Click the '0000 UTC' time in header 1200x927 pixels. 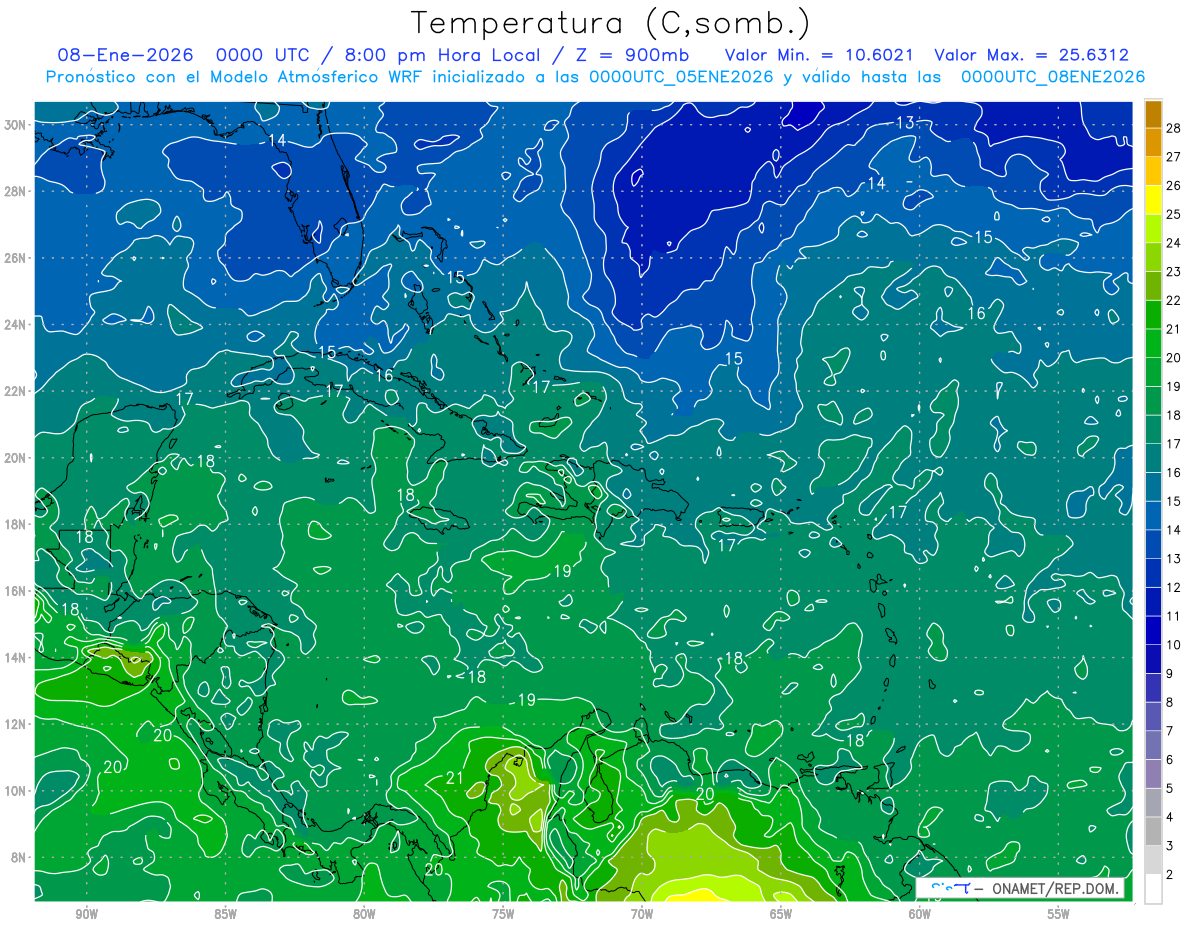click(266, 56)
